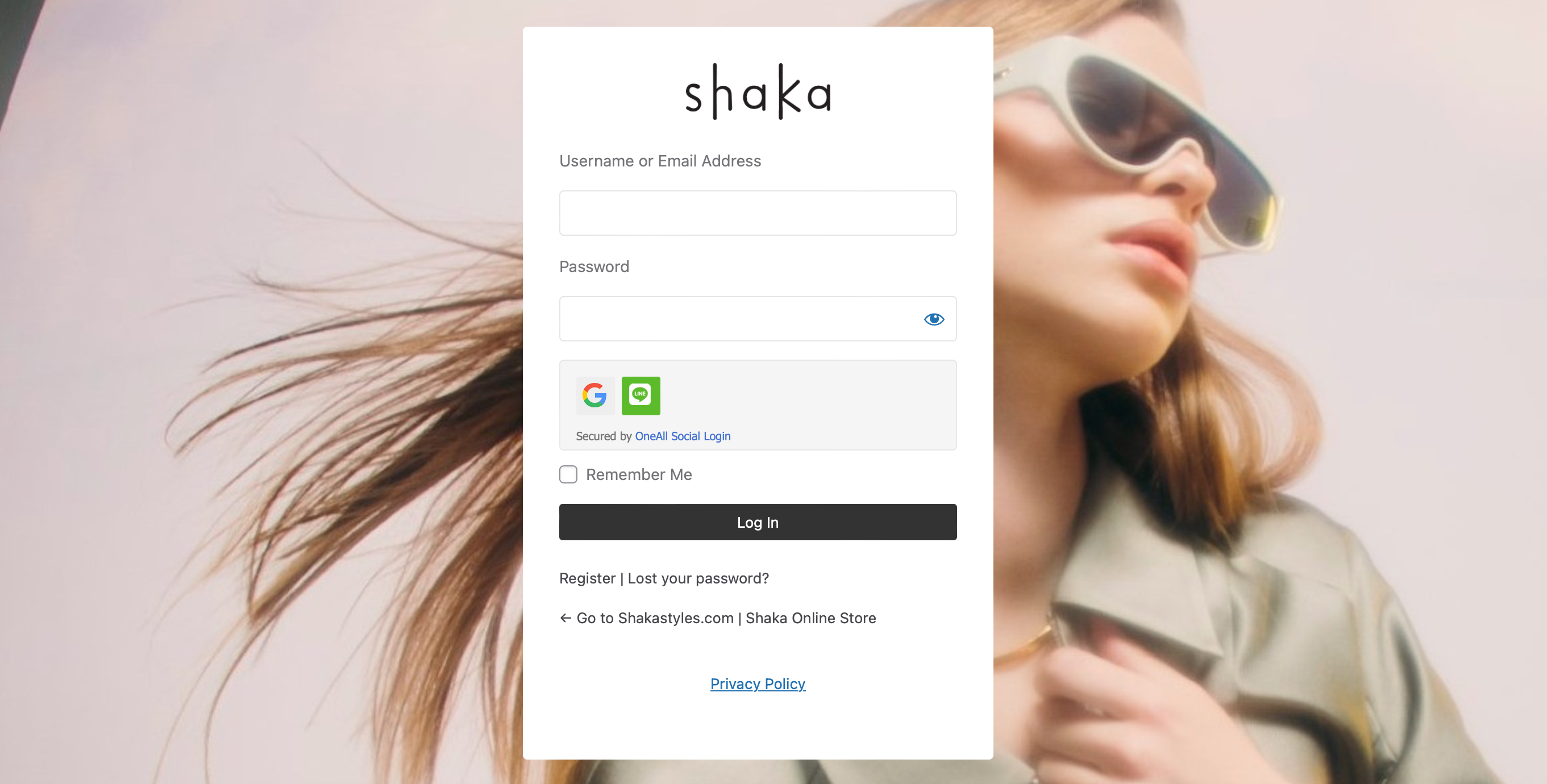Click the Username or Email Address label

coord(660,161)
